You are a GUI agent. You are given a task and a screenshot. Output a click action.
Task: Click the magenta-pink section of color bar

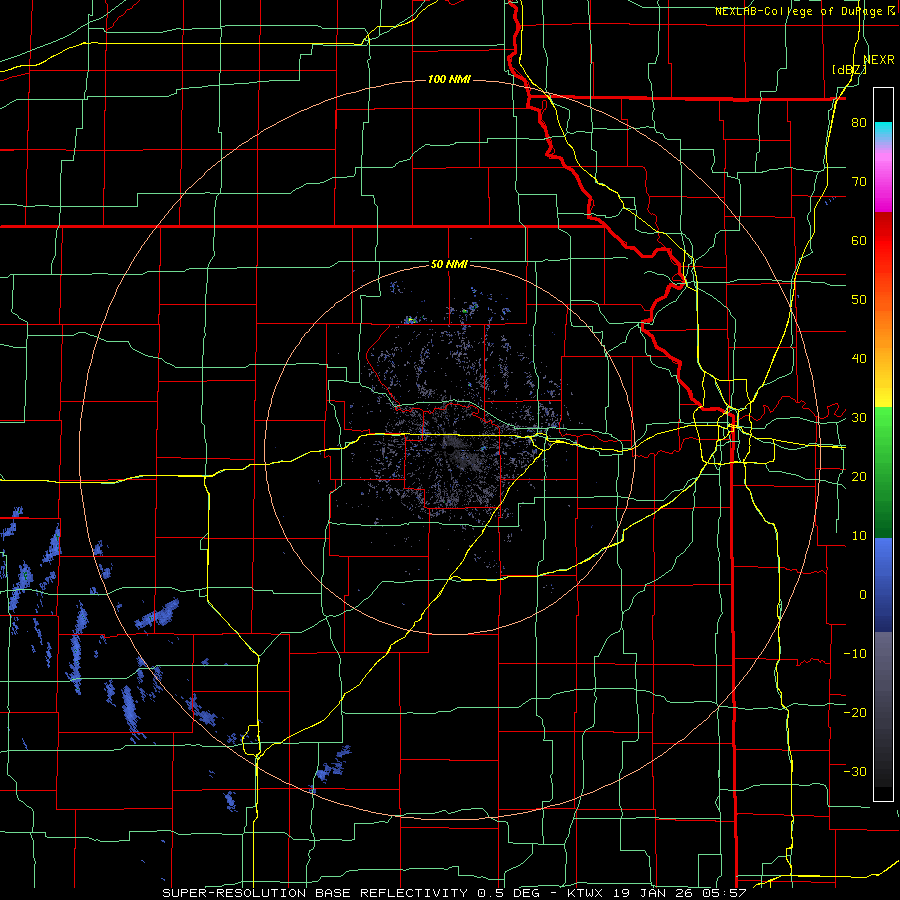pos(883,178)
